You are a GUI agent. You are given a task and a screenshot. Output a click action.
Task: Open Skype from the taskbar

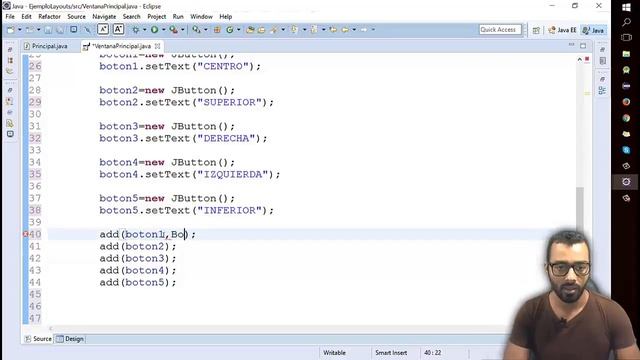pos(626,150)
